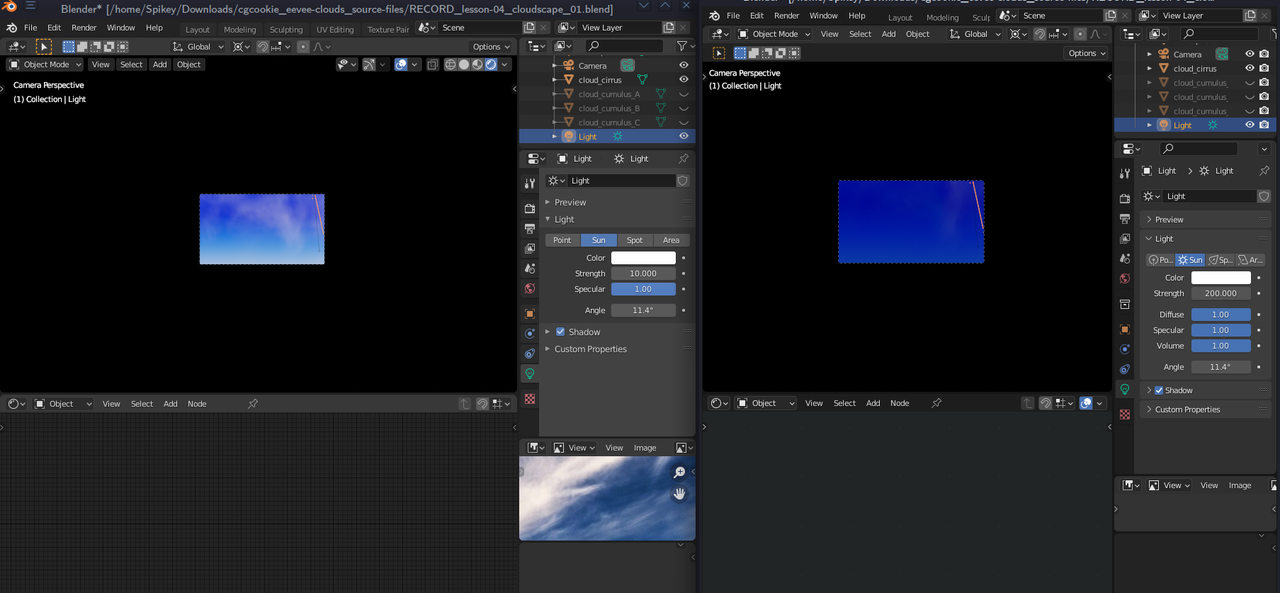Open World properties tab in left window

[530, 288]
